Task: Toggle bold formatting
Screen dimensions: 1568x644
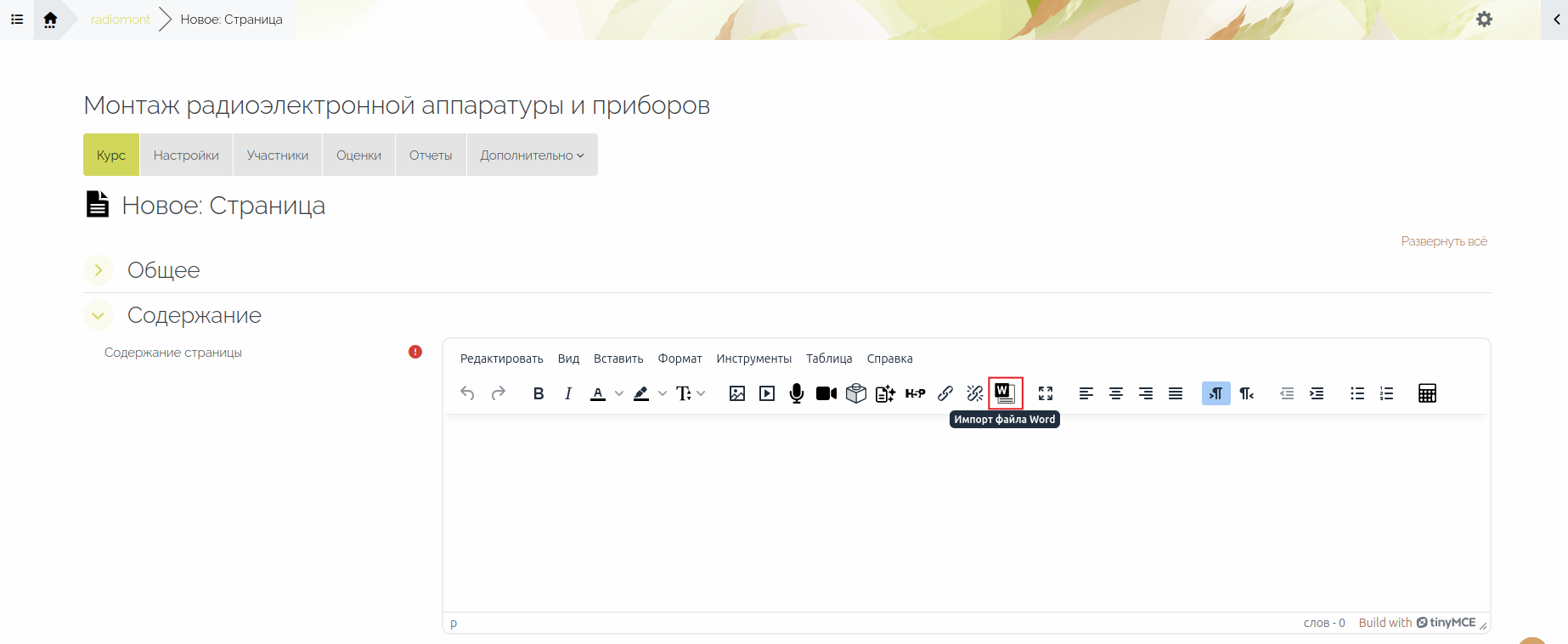Action: click(538, 393)
